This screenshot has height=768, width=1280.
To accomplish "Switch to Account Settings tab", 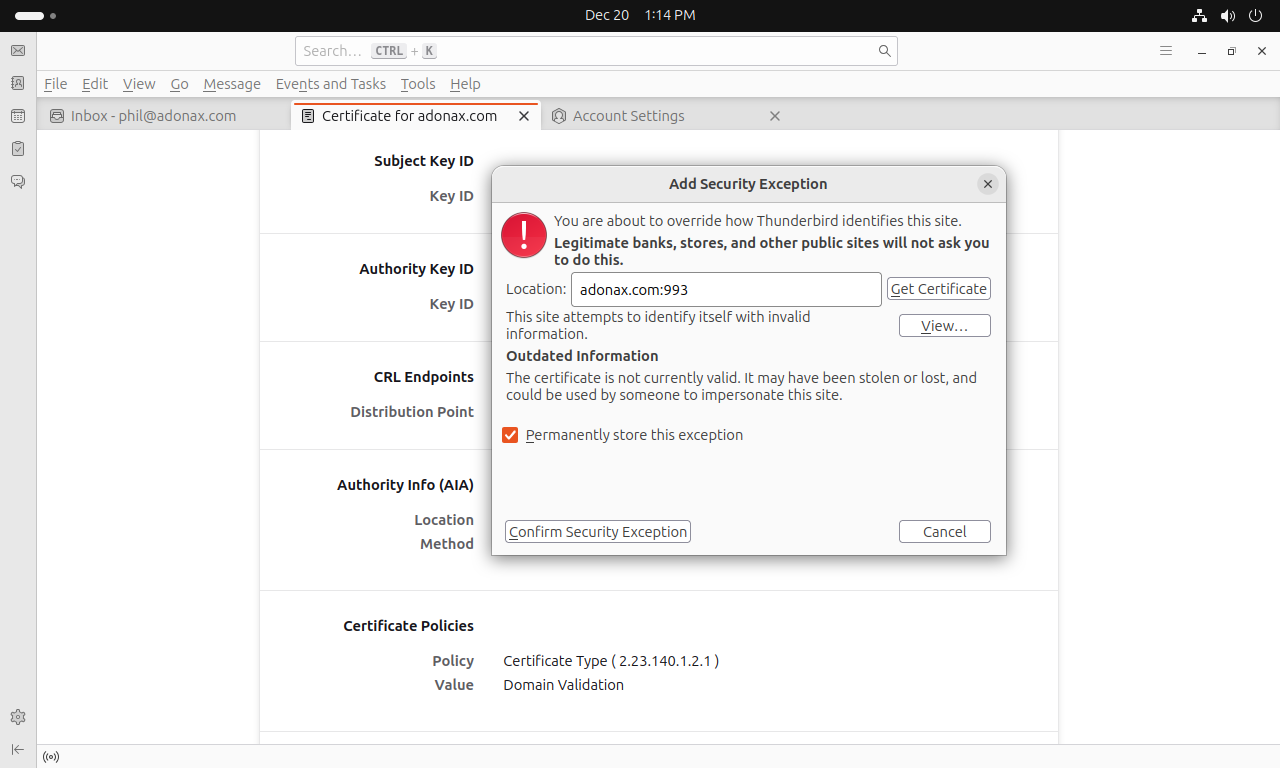I will click(x=628, y=116).
